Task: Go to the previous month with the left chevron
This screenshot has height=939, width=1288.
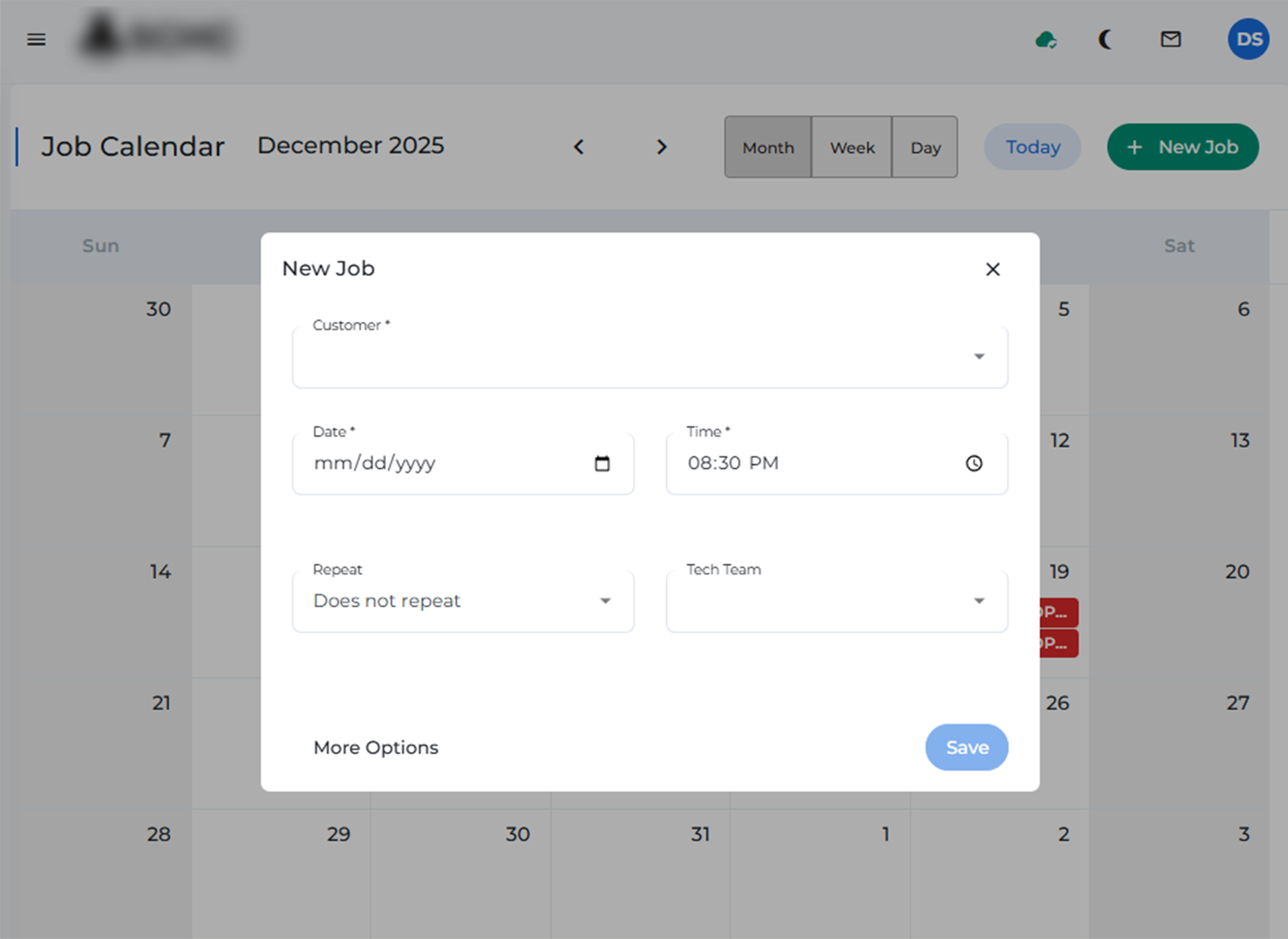Action: (579, 147)
